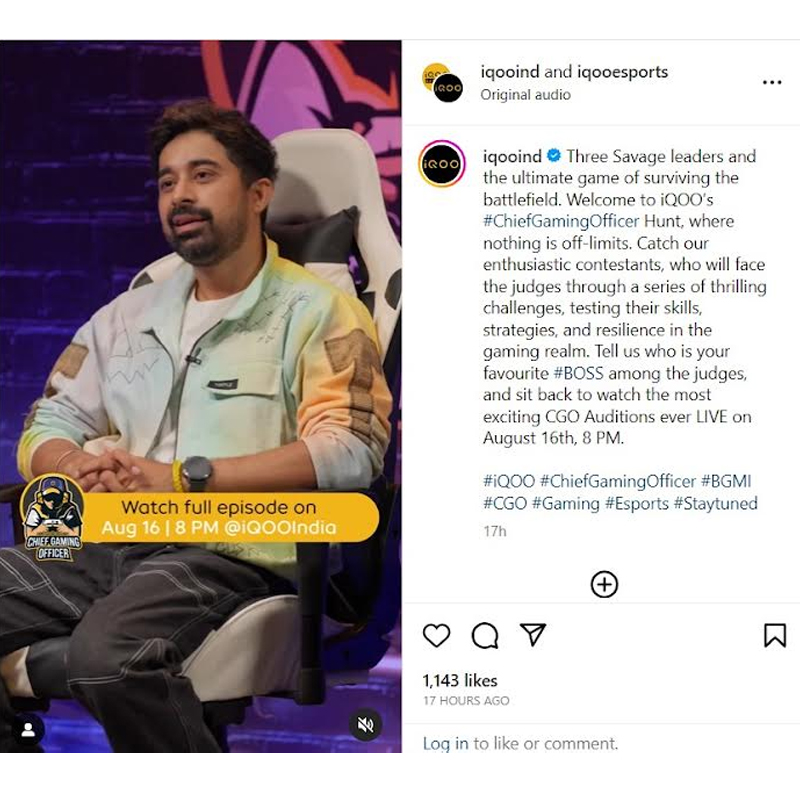Unmute the video with the speaker icon
This screenshot has height=800, width=800.
[x=365, y=724]
